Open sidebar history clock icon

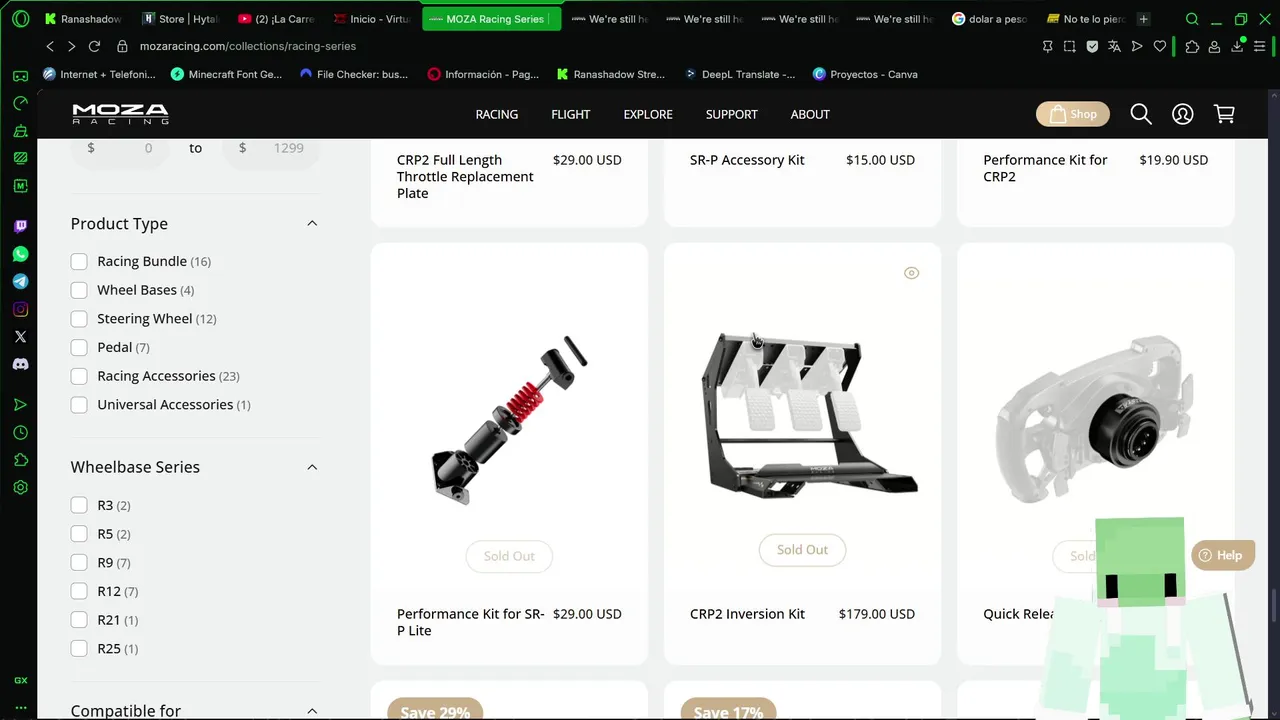[20, 433]
